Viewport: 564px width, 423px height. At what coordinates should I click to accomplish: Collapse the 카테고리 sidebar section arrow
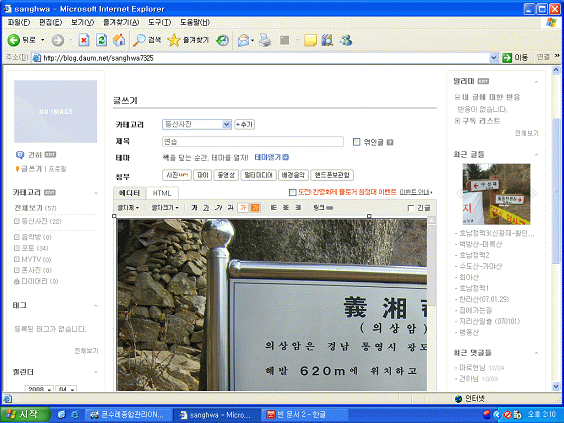point(96,193)
